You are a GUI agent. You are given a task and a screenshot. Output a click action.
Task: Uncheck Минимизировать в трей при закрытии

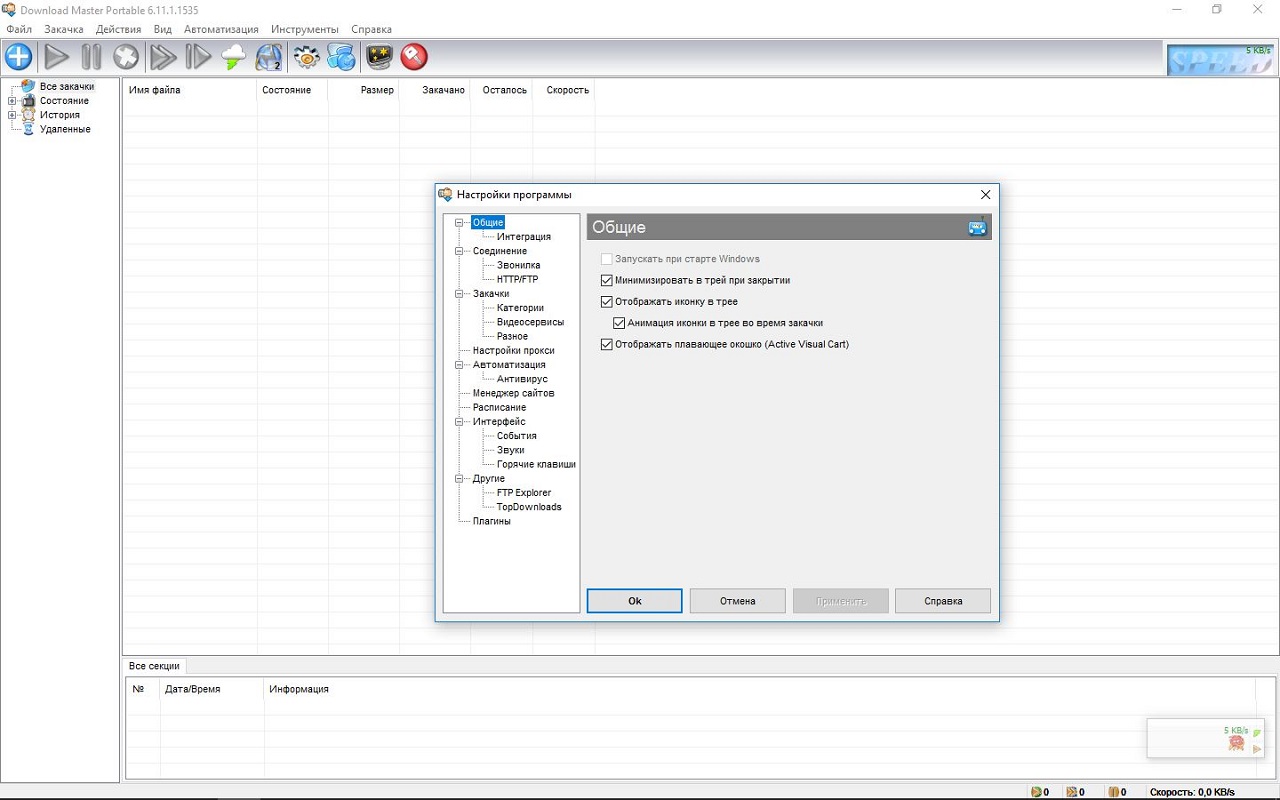click(607, 281)
